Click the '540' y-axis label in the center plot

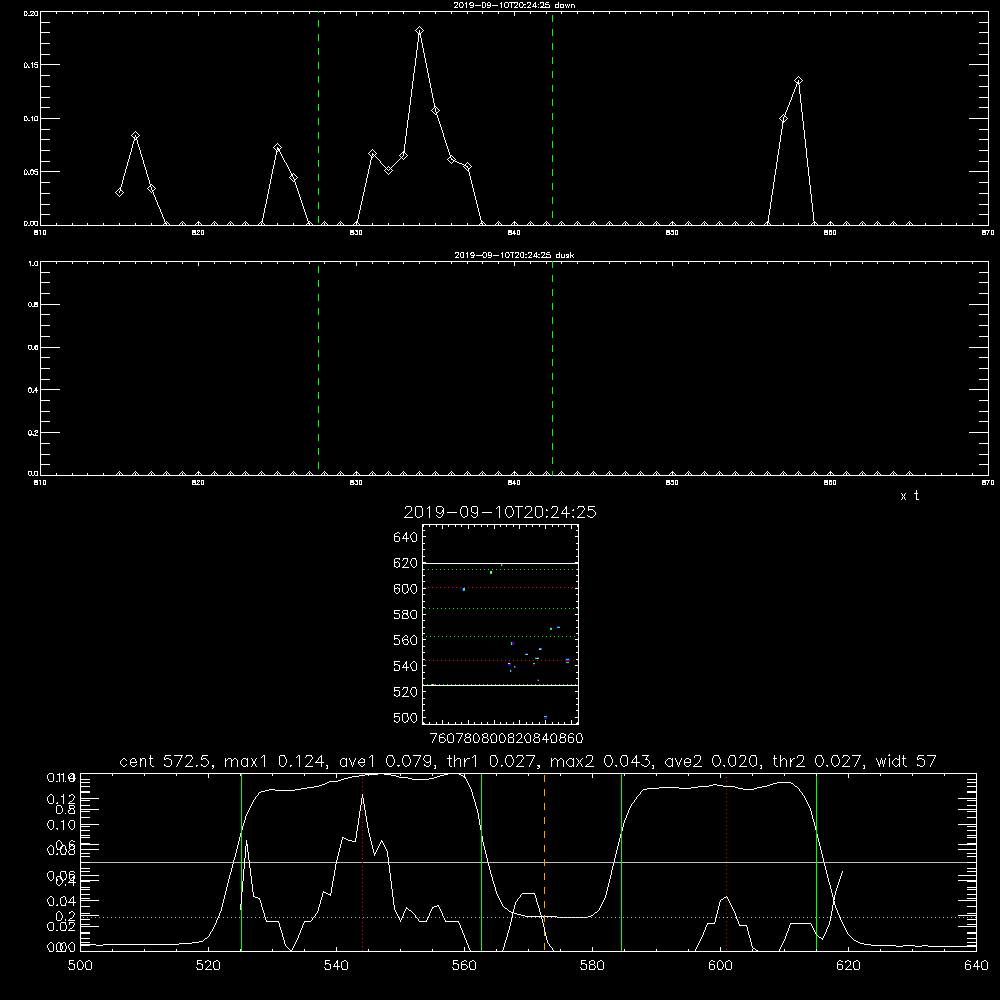(406, 666)
